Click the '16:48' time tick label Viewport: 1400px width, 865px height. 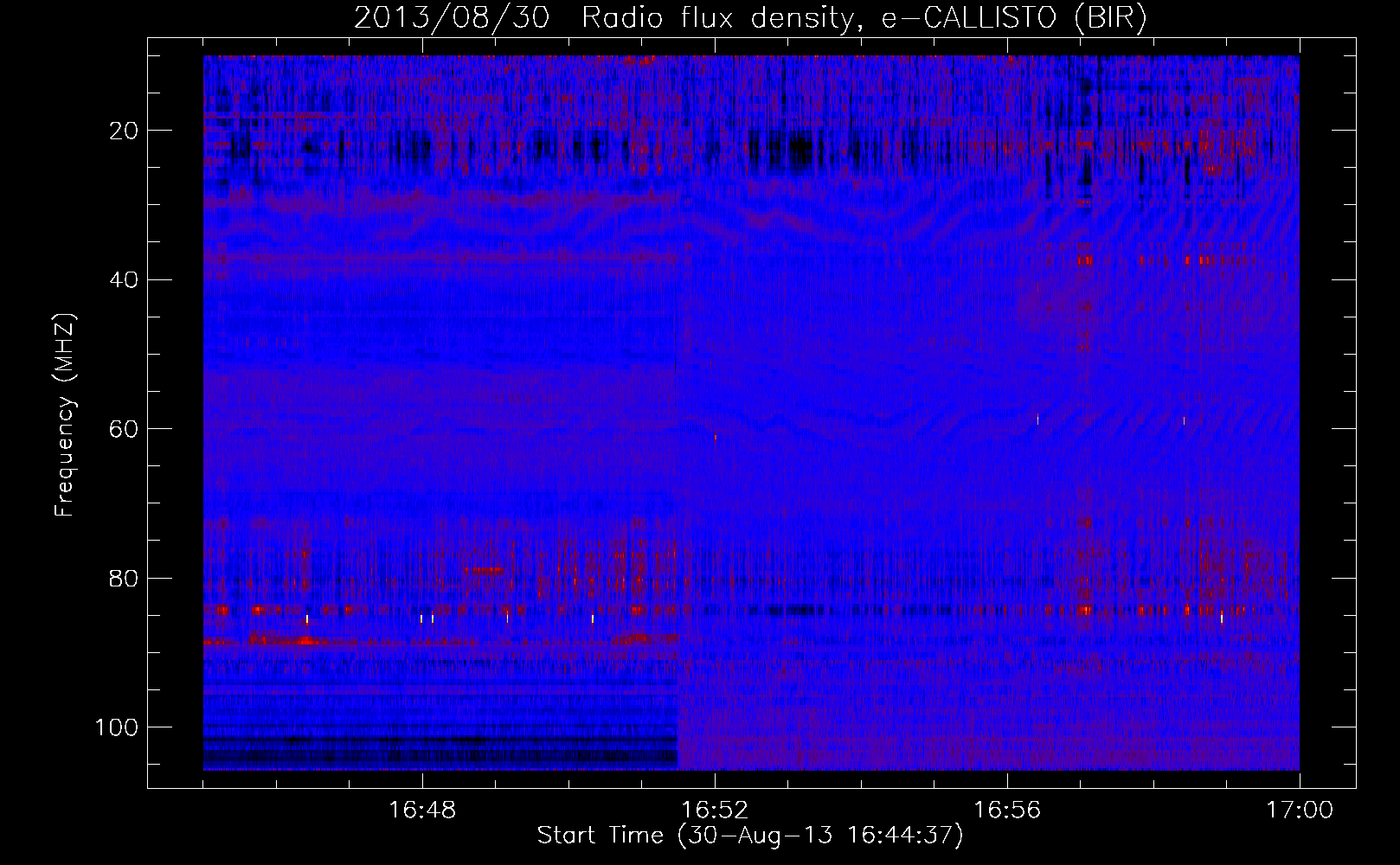(x=422, y=811)
